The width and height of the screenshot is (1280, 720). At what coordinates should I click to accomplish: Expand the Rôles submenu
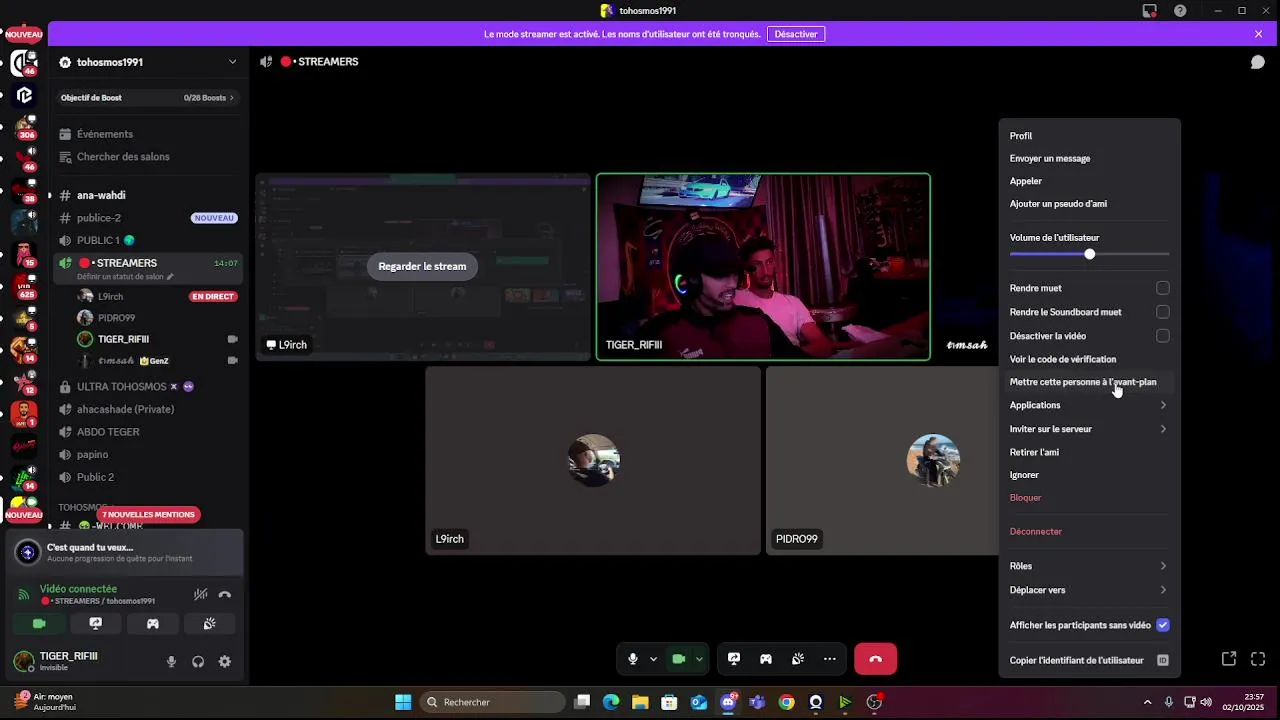(x=1089, y=566)
